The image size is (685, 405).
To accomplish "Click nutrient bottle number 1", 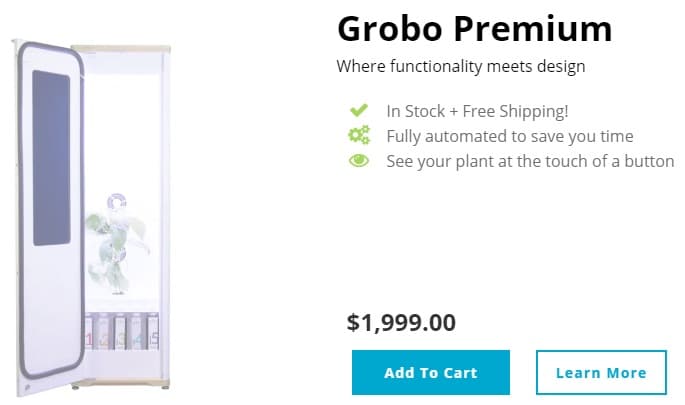I will 87,337.
